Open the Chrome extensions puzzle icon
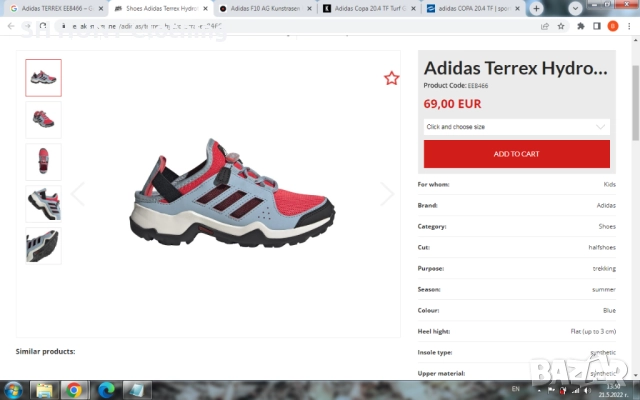Viewport: 640px width, 400px height. click(x=580, y=26)
